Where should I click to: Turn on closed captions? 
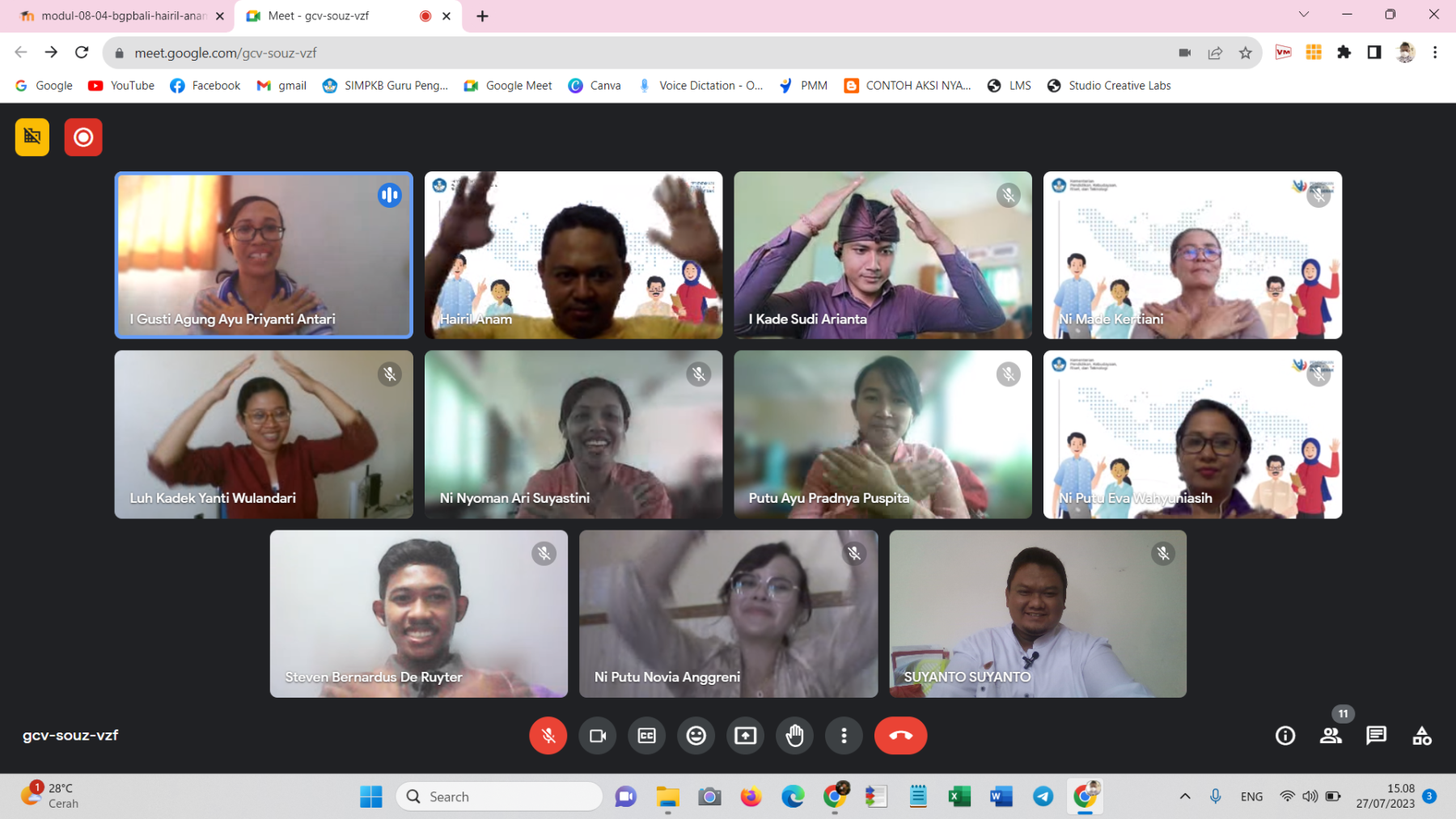[x=647, y=736]
